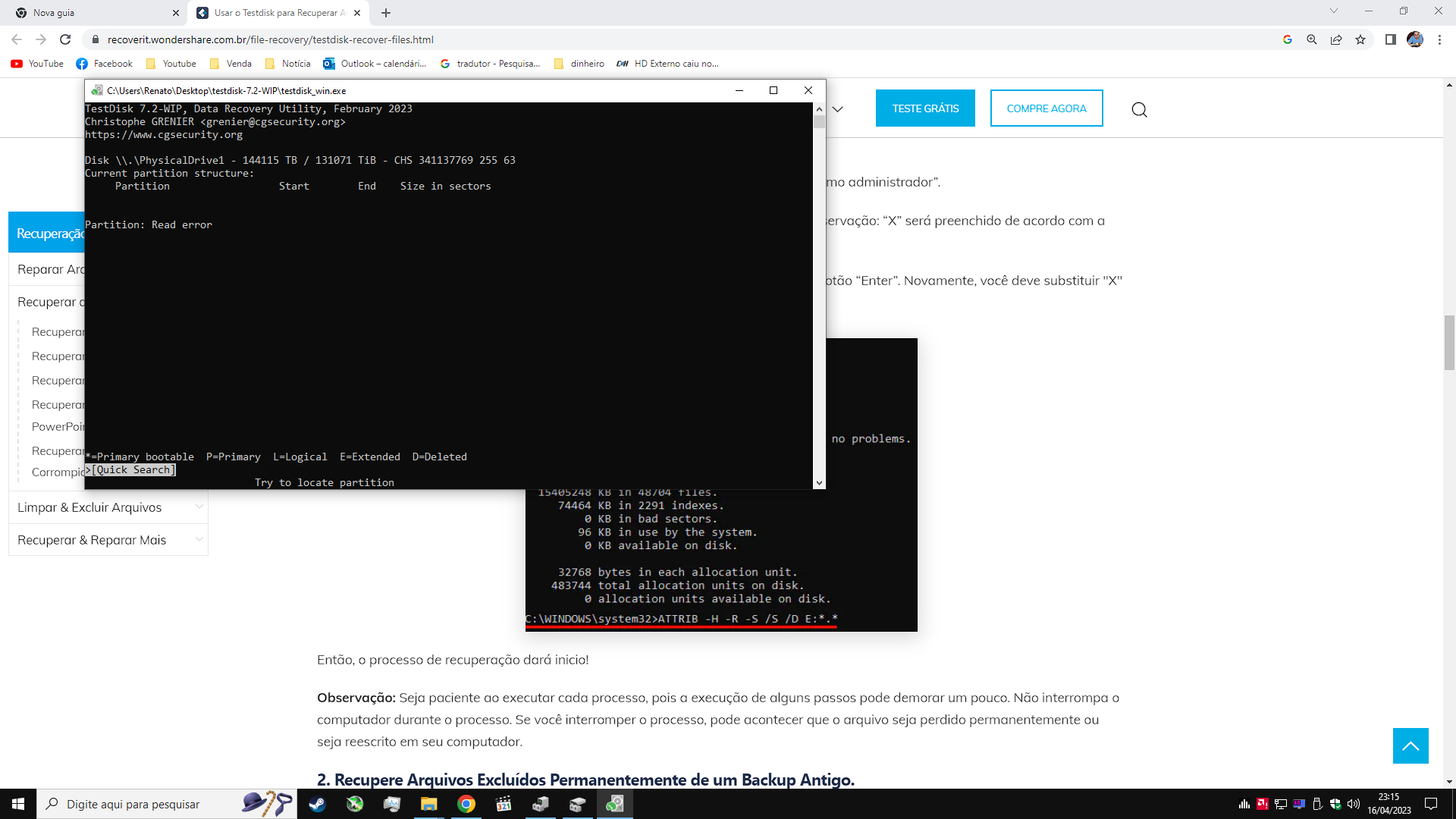This screenshot has height=819, width=1456.
Task: Click the browser address bar URL
Action: [270, 39]
